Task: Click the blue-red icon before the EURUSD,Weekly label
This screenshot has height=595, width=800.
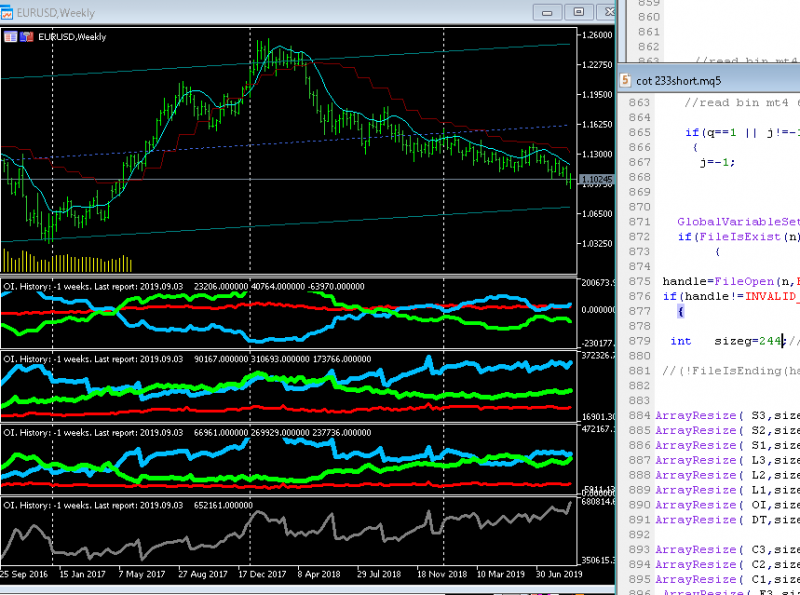Action: (x=27, y=37)
